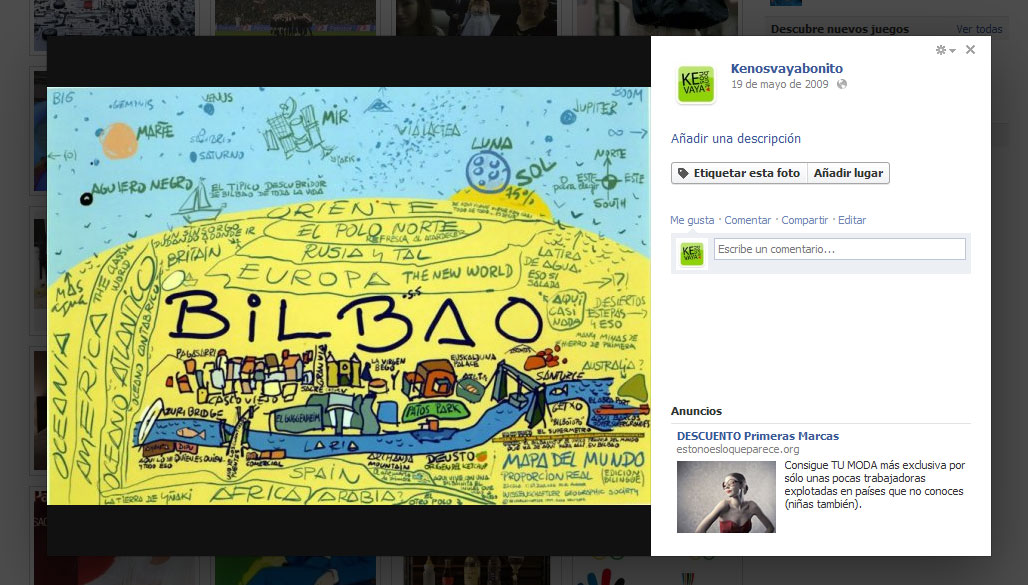This screenshot has height=585, width=1028.
Task: Click the Anuncios heading
Action: click(696, 411)
